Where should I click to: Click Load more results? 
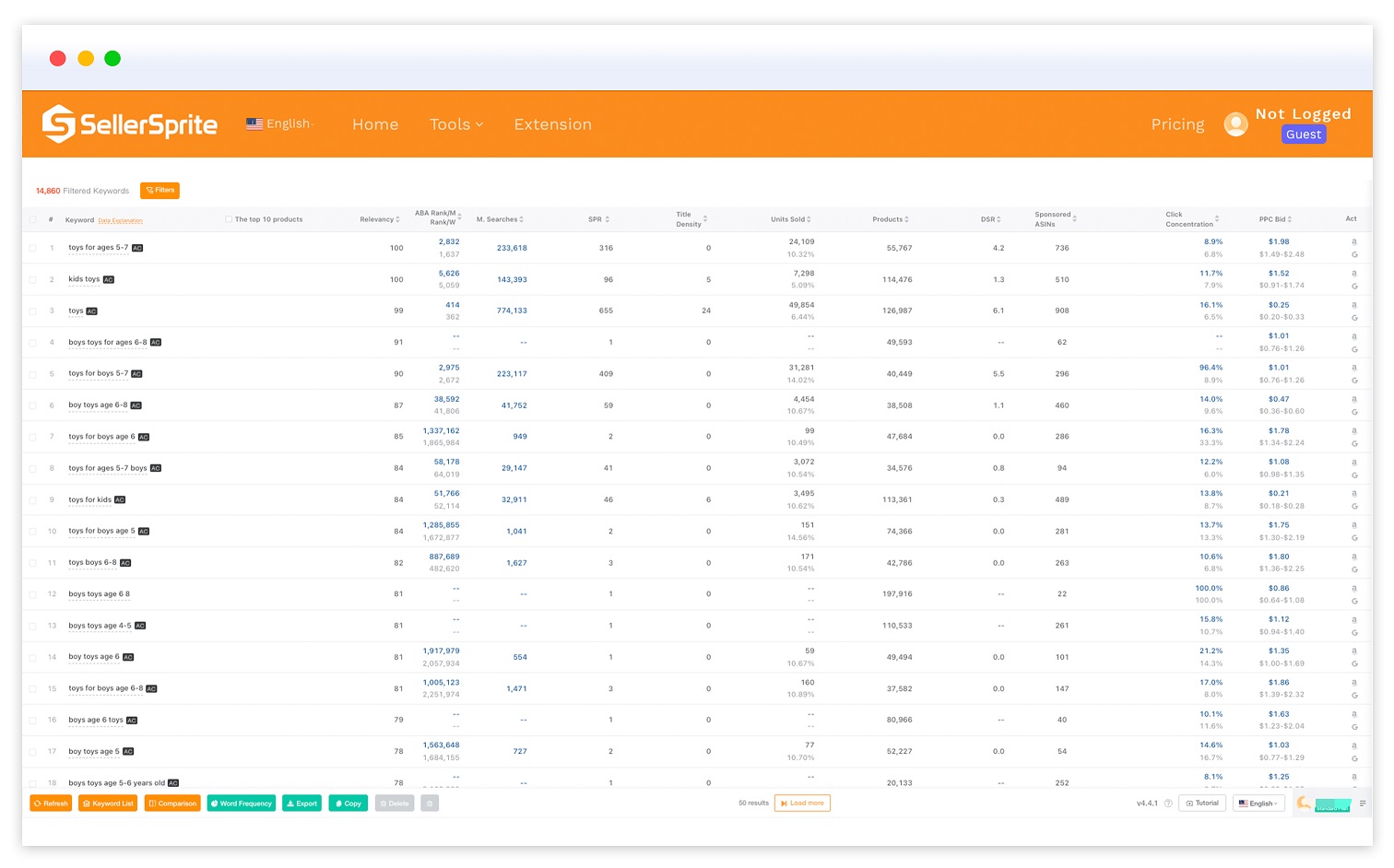[x=802, y=803]
